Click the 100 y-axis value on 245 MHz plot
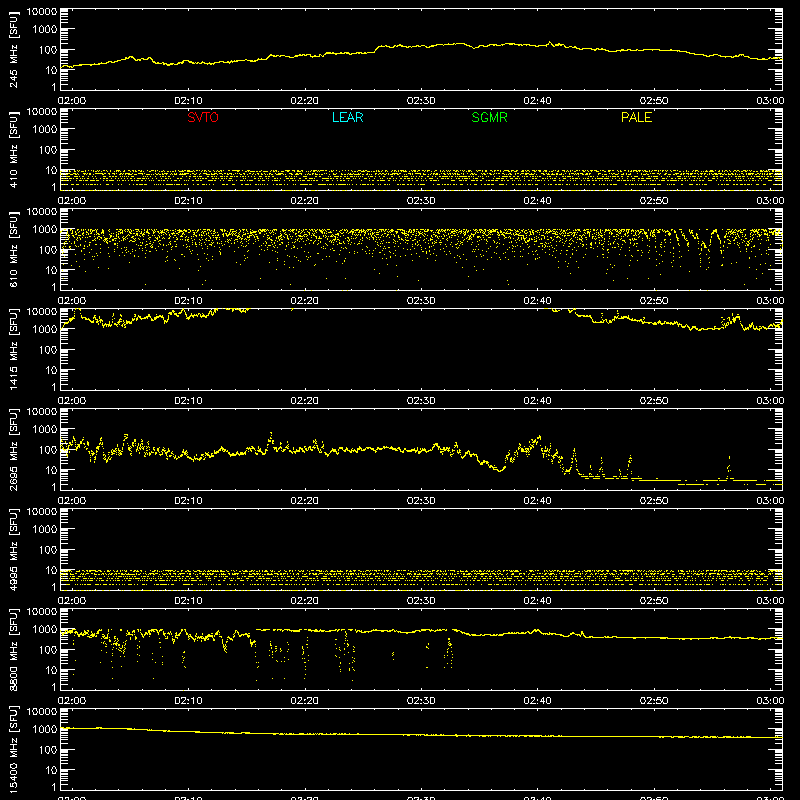This screenshot has height=800, width=800. tap(48, 50)
